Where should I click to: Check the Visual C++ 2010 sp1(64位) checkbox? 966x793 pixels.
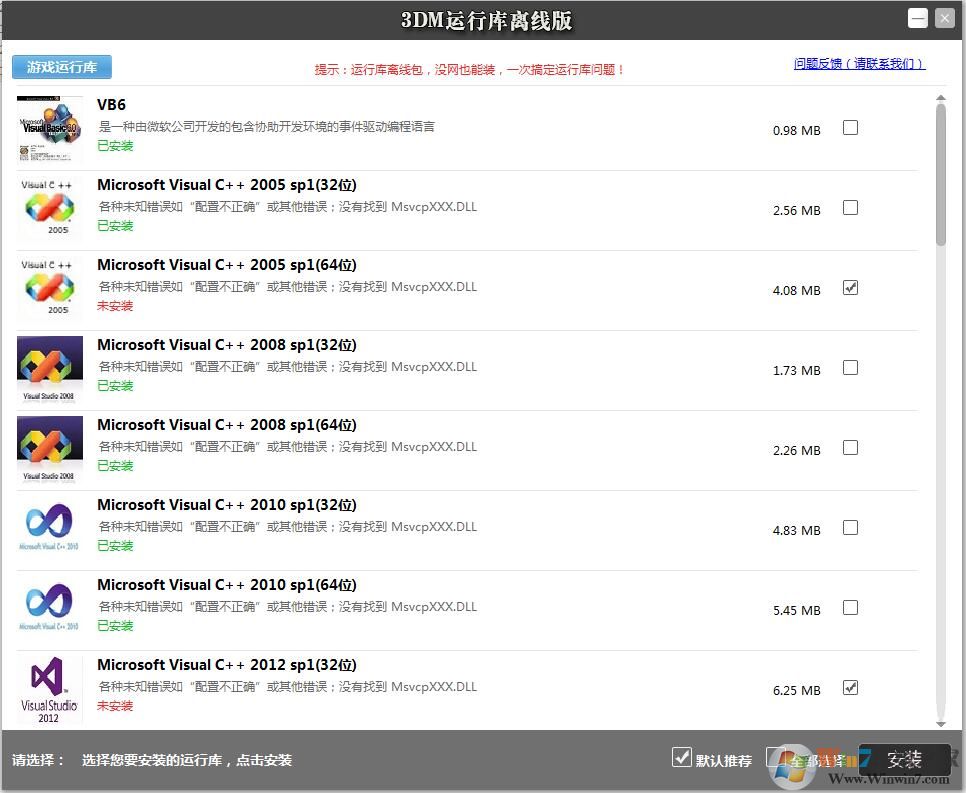(850, 607)
